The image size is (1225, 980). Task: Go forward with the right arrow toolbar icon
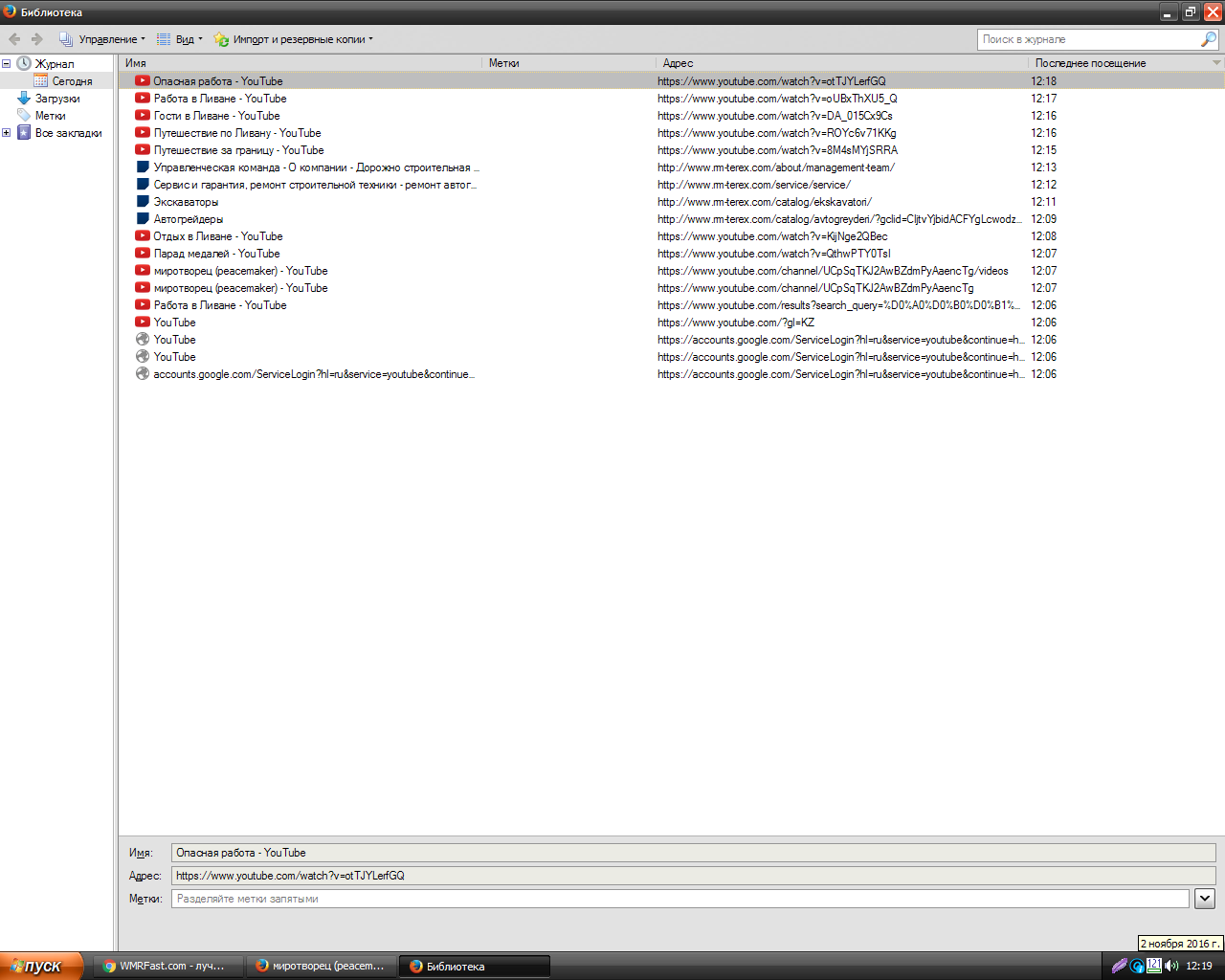(37, 39)
